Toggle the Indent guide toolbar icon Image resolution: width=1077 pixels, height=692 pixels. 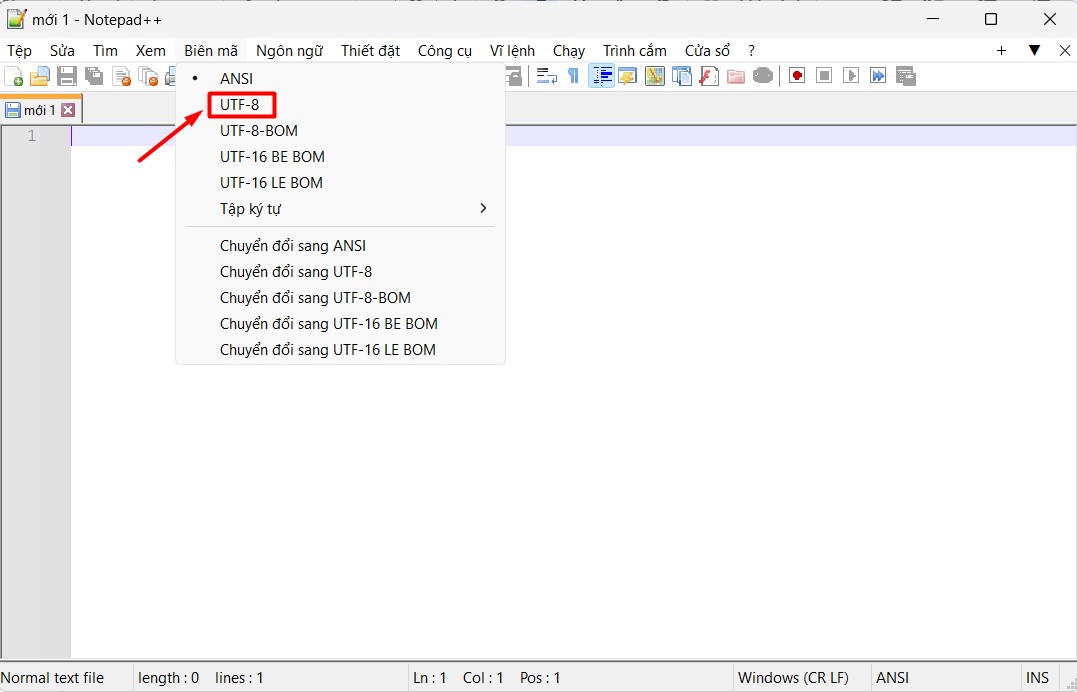coord(602,76)
